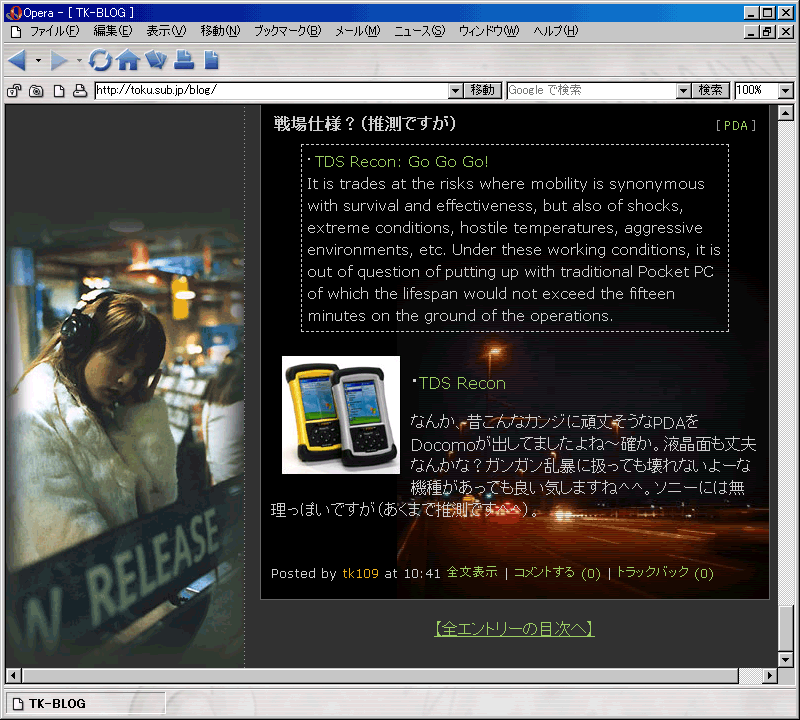Go back with the Back arrow
Viewport: 800px width, 720px height.
[17, 60]
